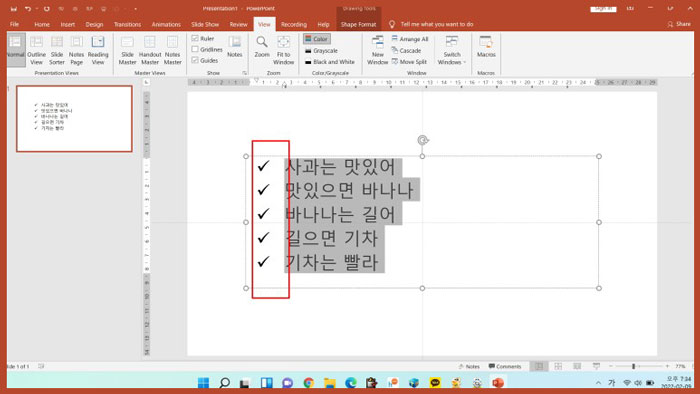Image resolution: width=700 pixels, height=394 pixels.
Task: Undo the last action
Action: 28,8
